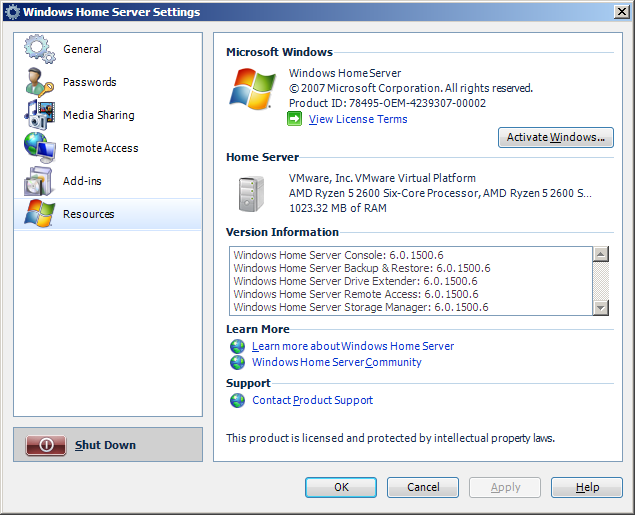Select the Storage Manager version line
This screenshot has height=515, width=635.
tap(361, 307)
